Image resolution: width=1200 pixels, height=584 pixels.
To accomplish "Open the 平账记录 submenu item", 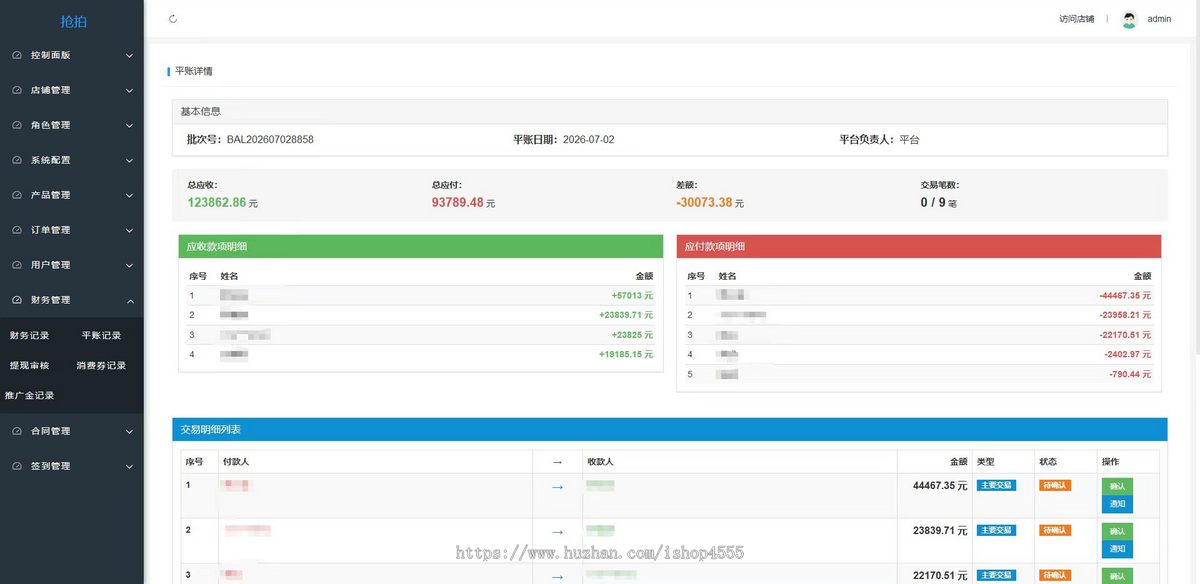I will tap(101, 335).
